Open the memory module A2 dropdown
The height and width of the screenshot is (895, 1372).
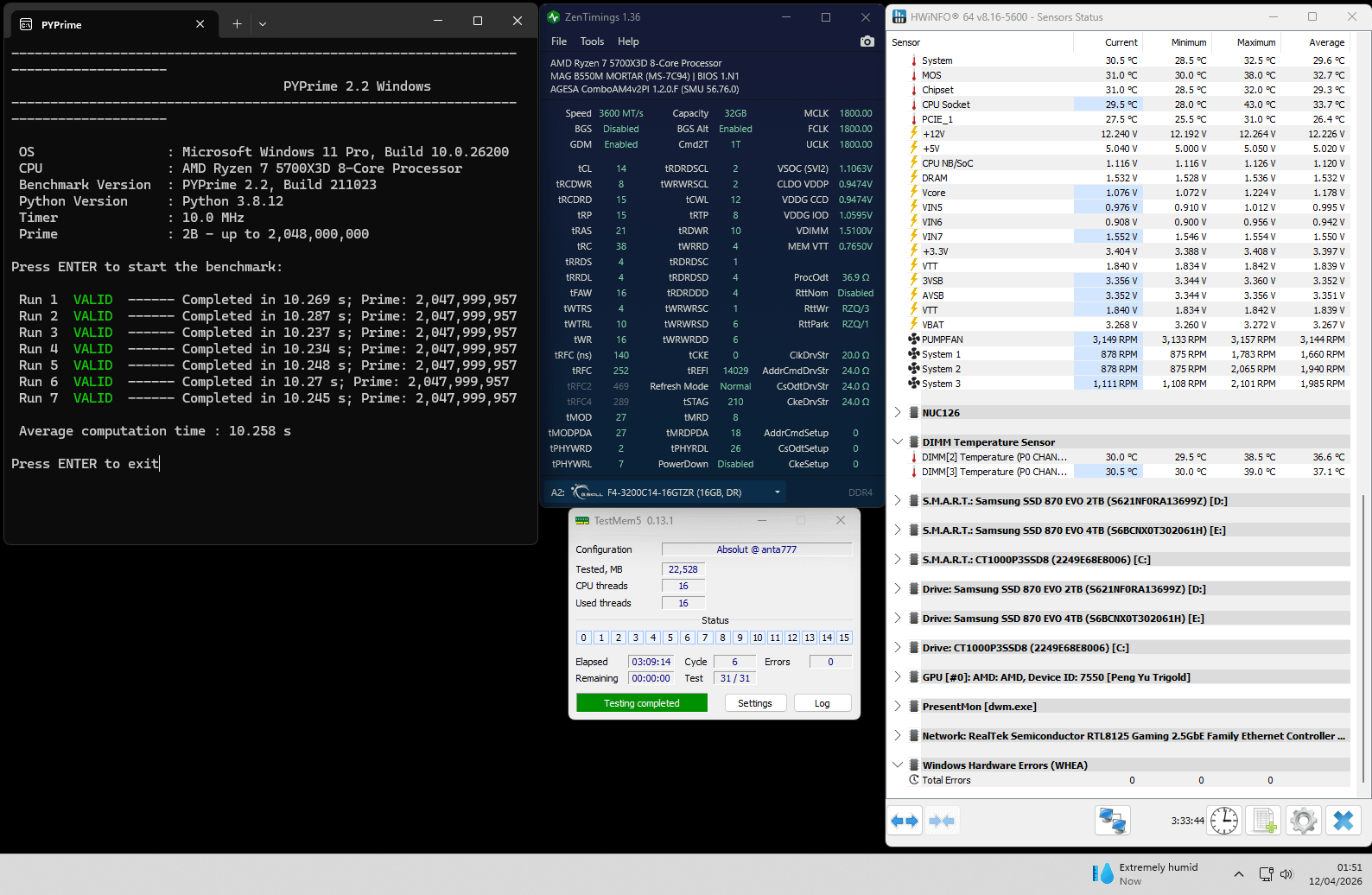778,492
